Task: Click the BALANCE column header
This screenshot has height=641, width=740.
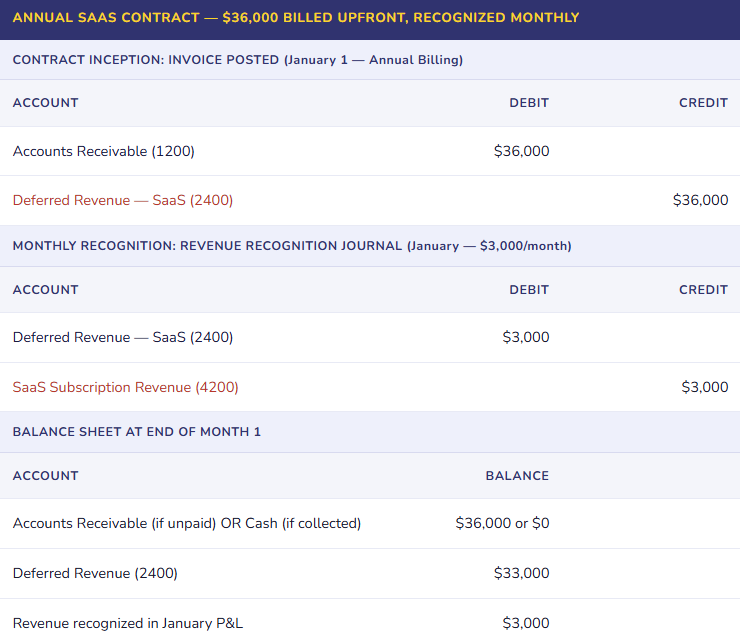Action: pyautogui.click(x=517, y=476)
